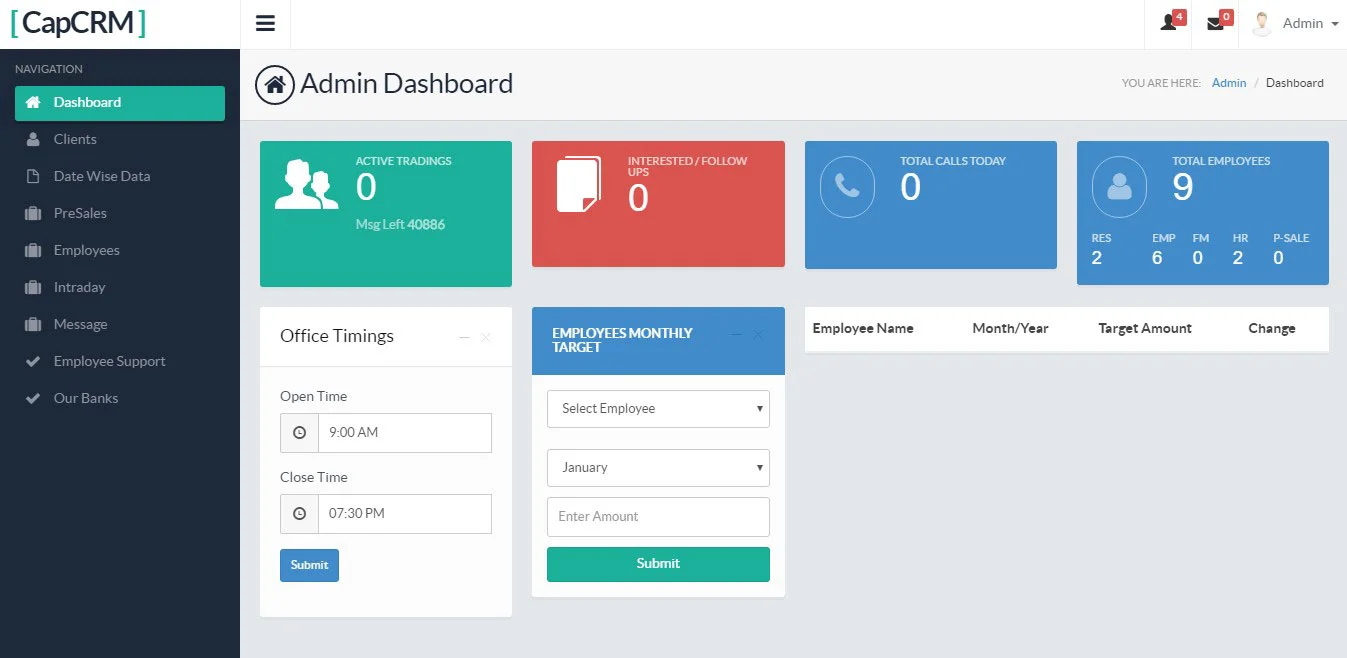1347x658 pixels.
Task: Open the January month dropdown
Action: [x=658, y=468]
